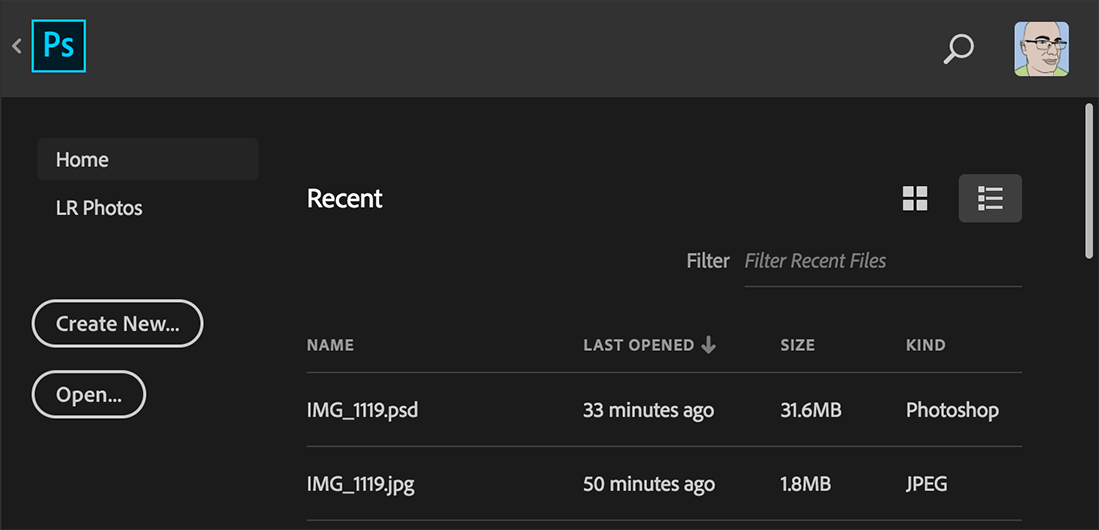Click the back arrow beside Ps logo
Image resolution: width=1099 pixels, height=530 pixels.
click(17, 46)
